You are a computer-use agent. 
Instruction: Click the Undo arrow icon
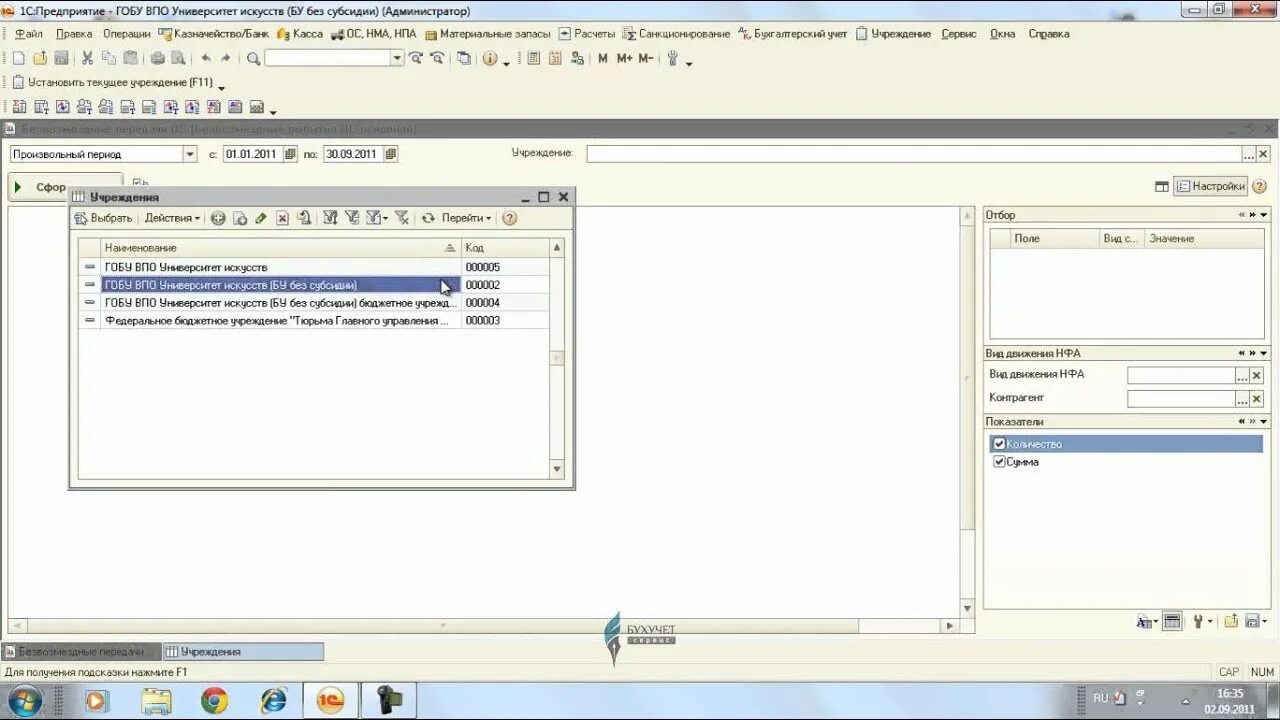tap(206, 59)
